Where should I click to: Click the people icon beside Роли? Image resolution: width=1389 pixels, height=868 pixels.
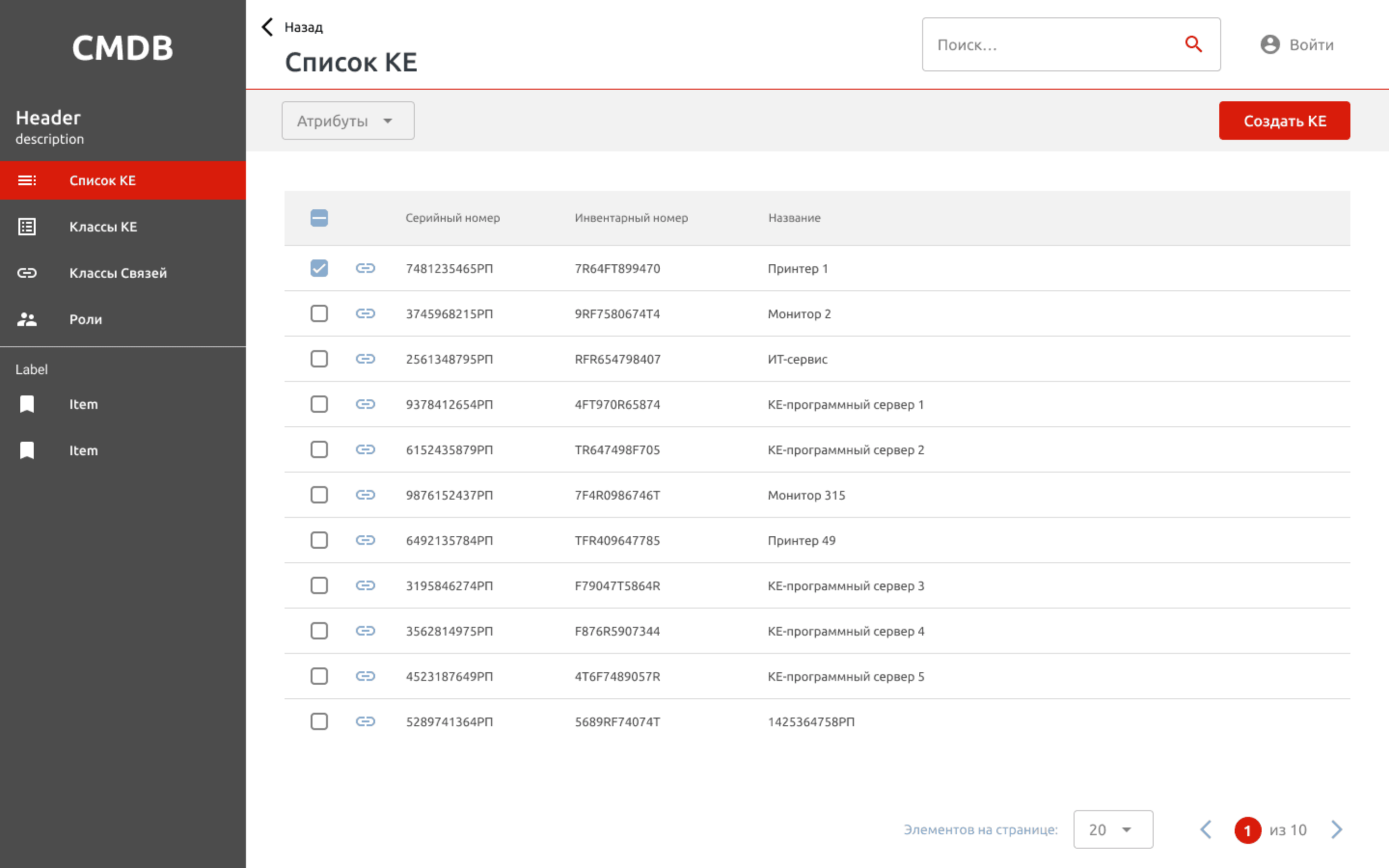pyautogui.click(x=27, y=319)
